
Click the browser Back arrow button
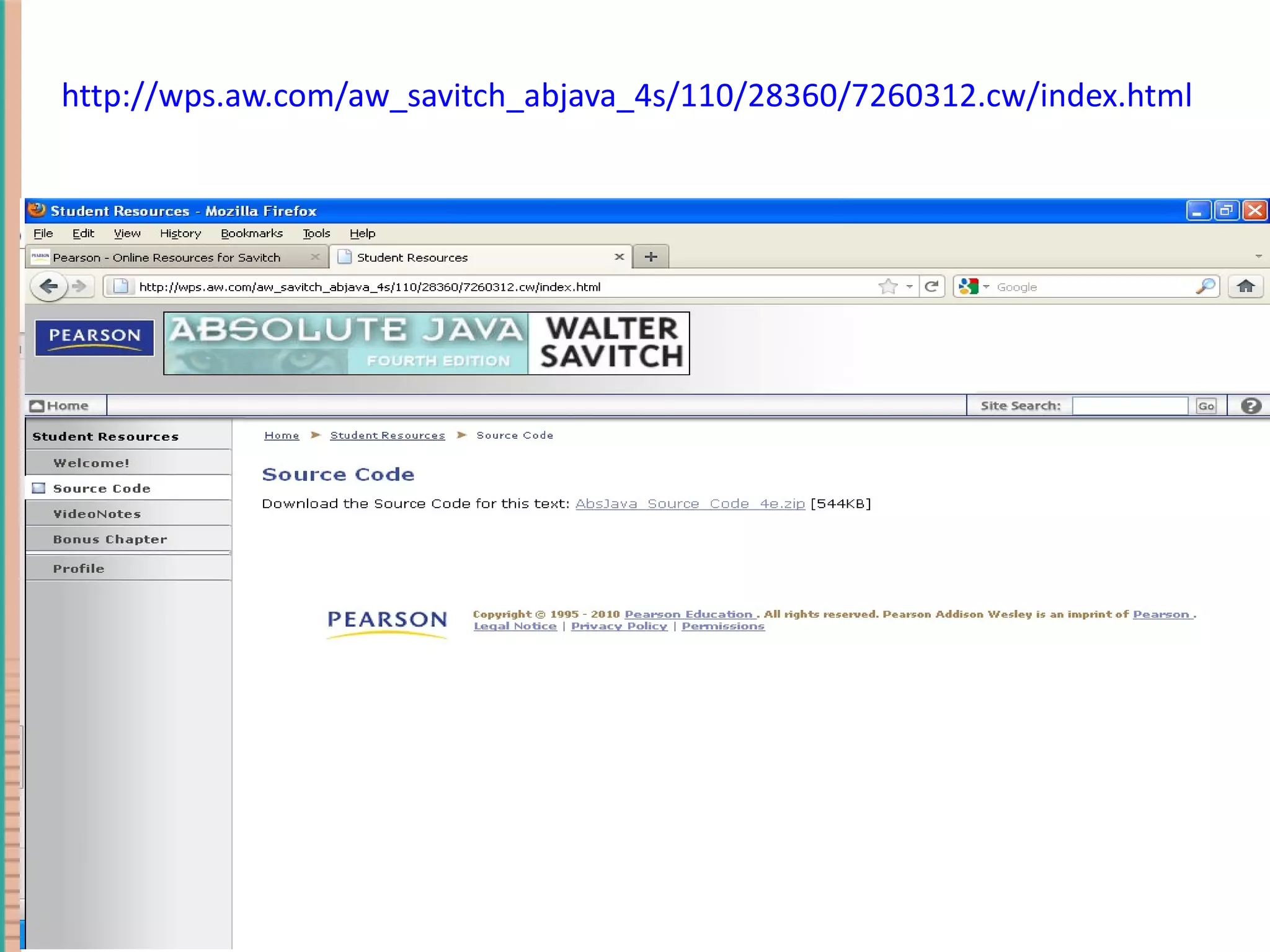click(x=49, y=286)
